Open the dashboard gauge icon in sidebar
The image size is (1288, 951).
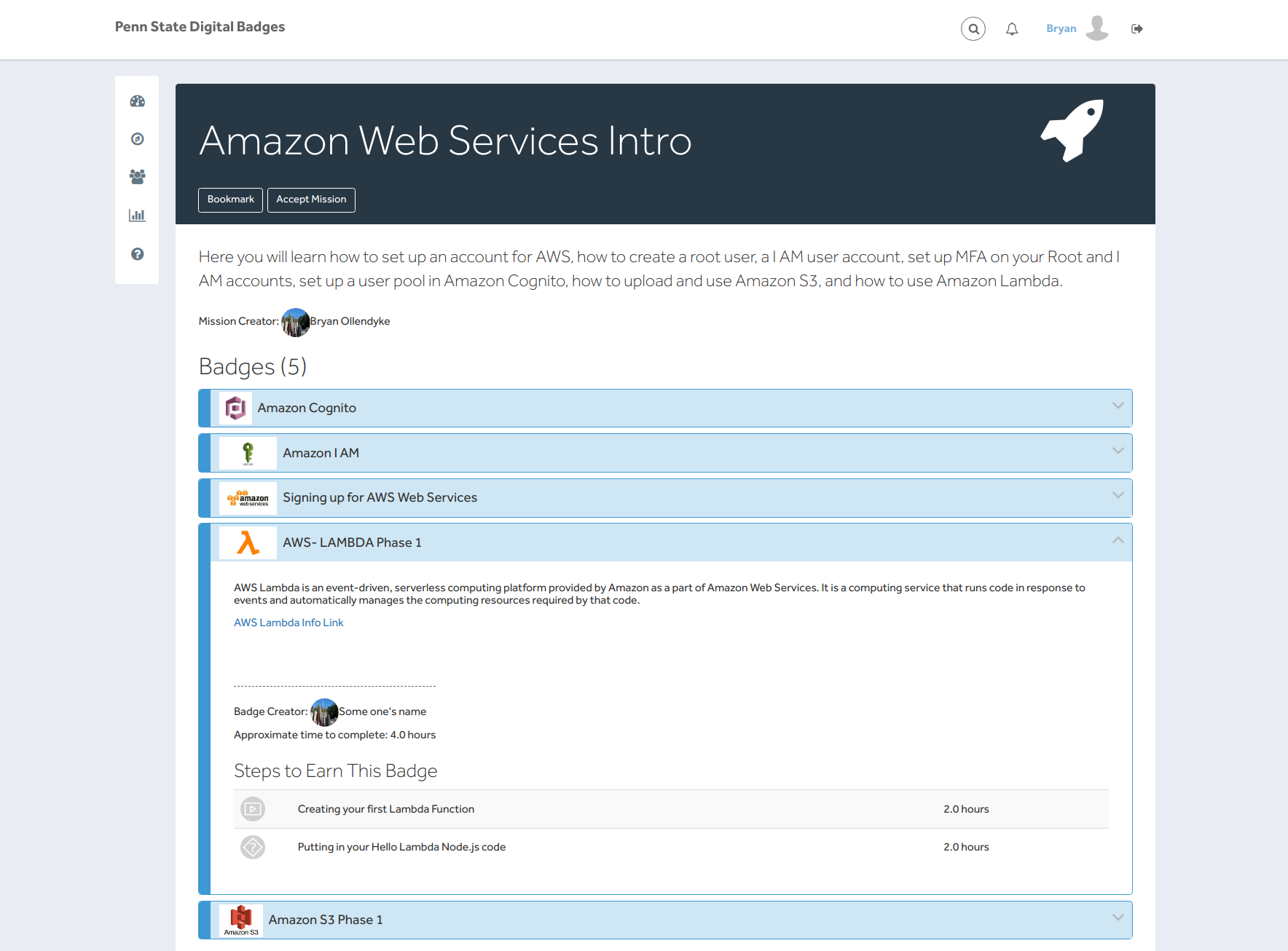[137, 101]
